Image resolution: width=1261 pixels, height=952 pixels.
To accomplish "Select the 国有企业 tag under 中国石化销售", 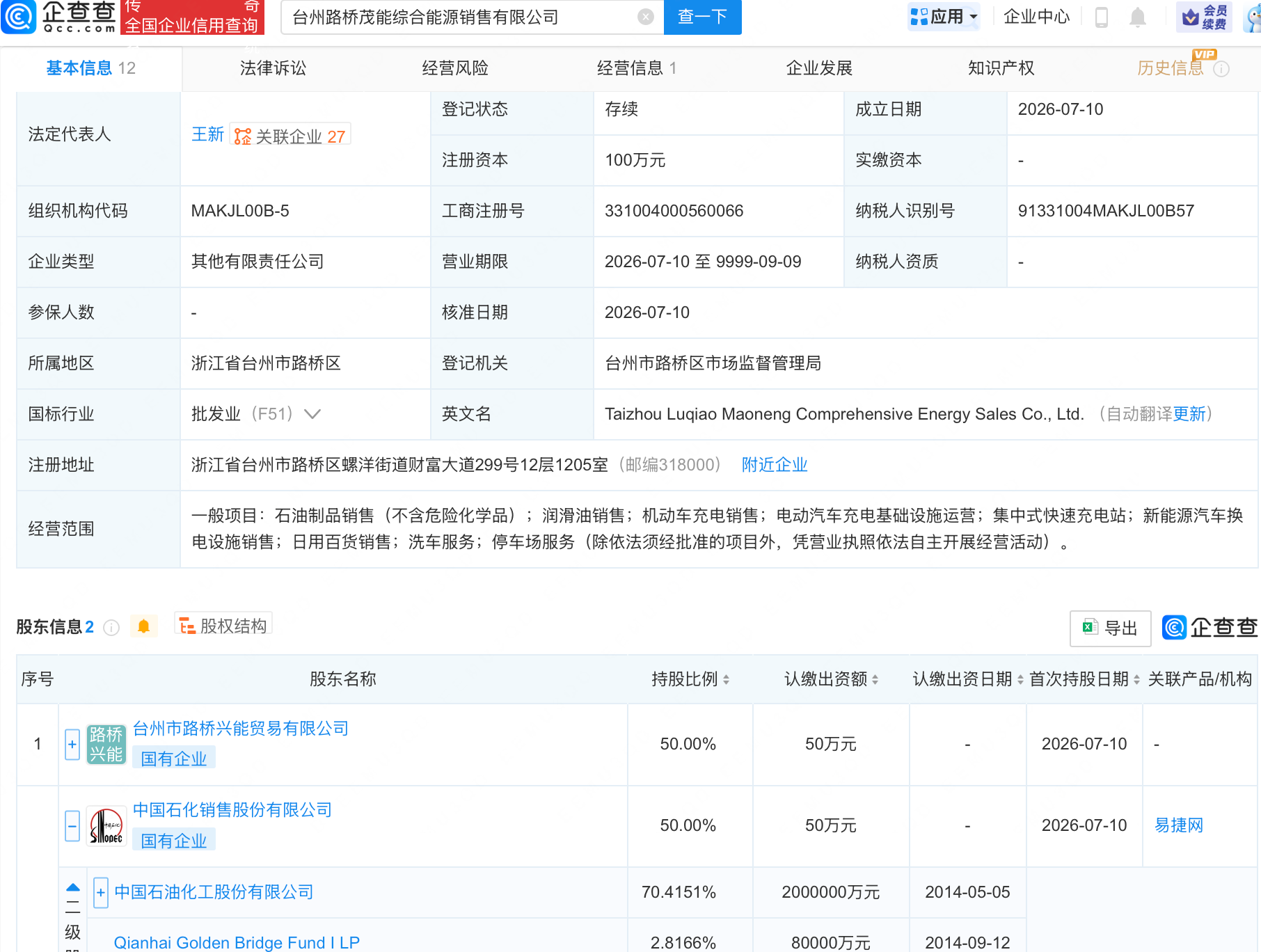I will point(174,841).
